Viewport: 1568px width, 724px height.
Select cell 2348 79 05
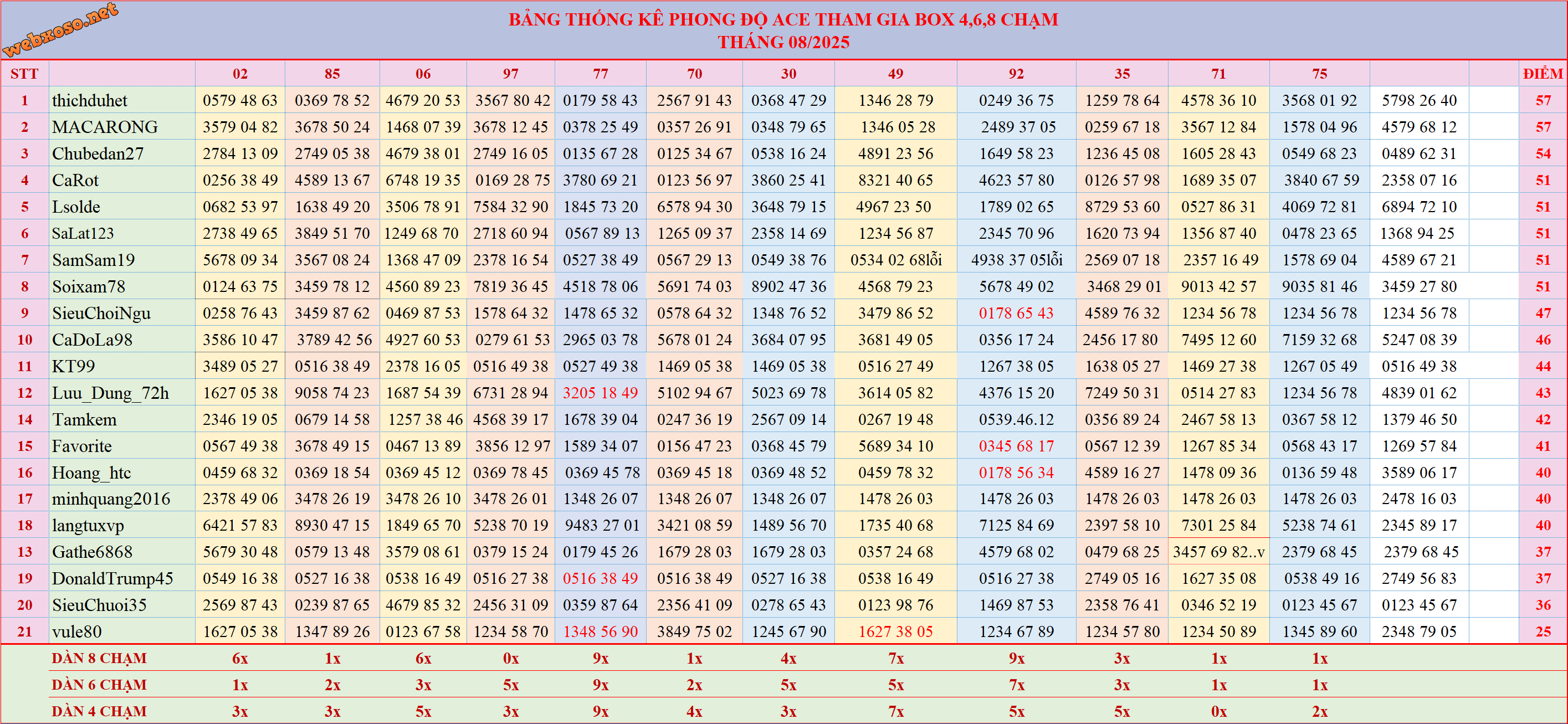[x=1419, y=631]
